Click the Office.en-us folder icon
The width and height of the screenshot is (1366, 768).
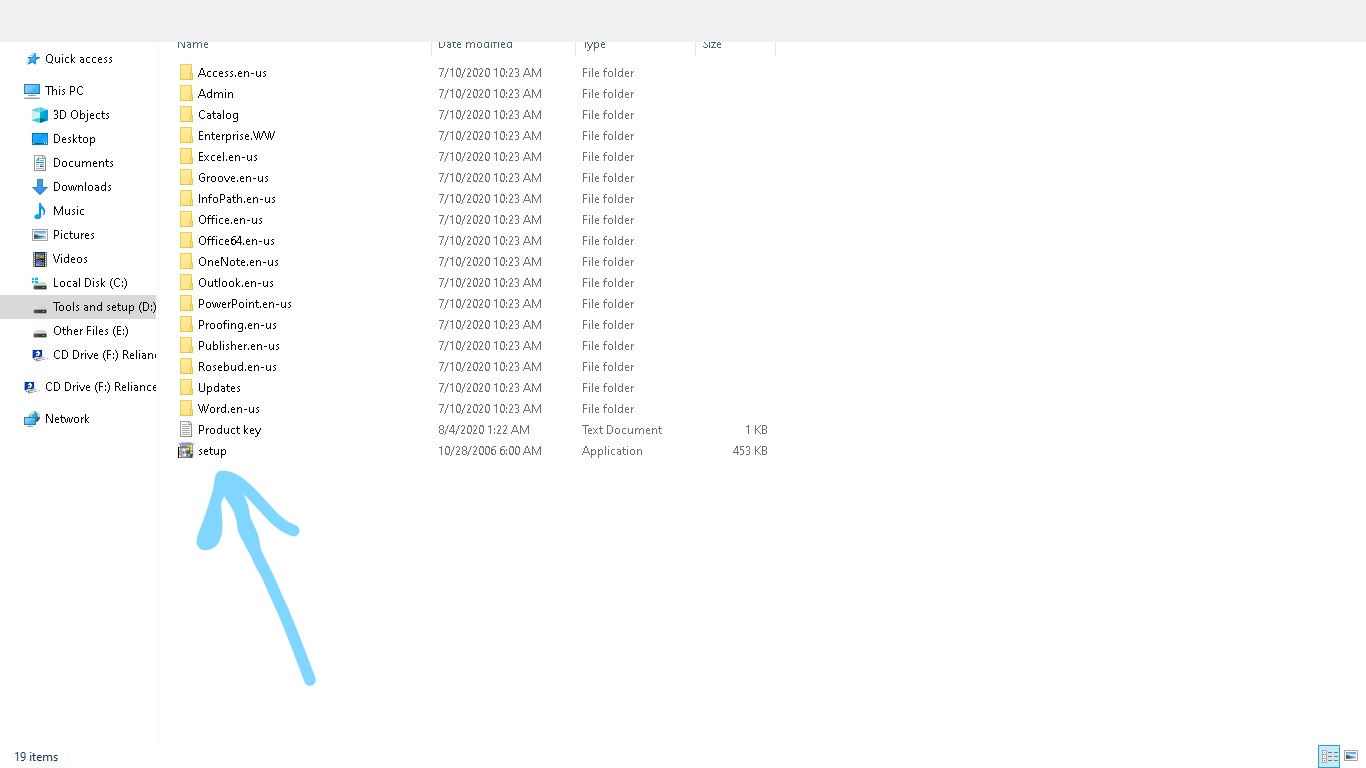(186, 220)
